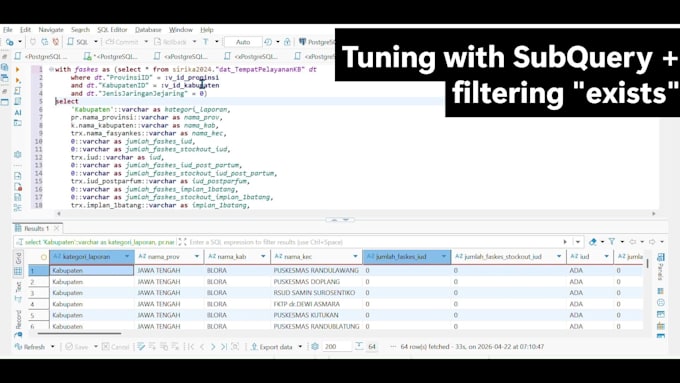Expand the Refresh options dropdown arrow
Image resolution: width=680 pixels, height=383 pixels.
pyautogui.click(x=52, y=347)
